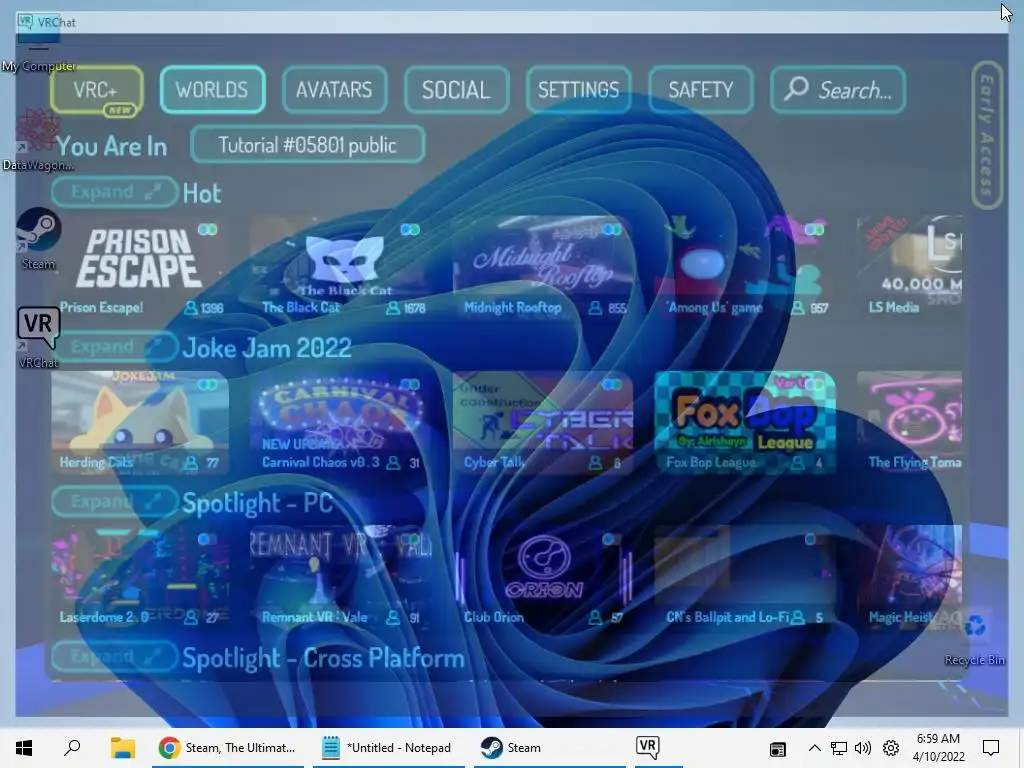Open the AVATARS tab
Image resolution: width=1024 pixels, height=768 pixels.
(x=334, y=89)
